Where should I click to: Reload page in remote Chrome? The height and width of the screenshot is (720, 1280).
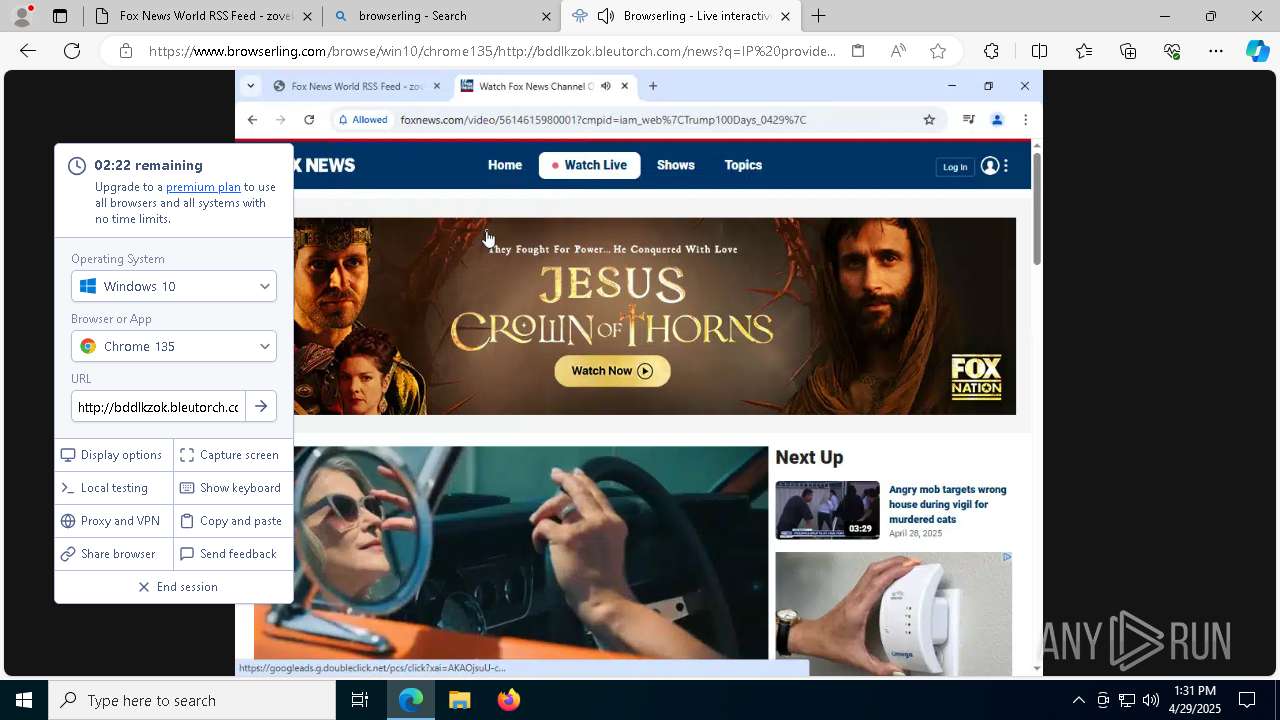point(309,120)
